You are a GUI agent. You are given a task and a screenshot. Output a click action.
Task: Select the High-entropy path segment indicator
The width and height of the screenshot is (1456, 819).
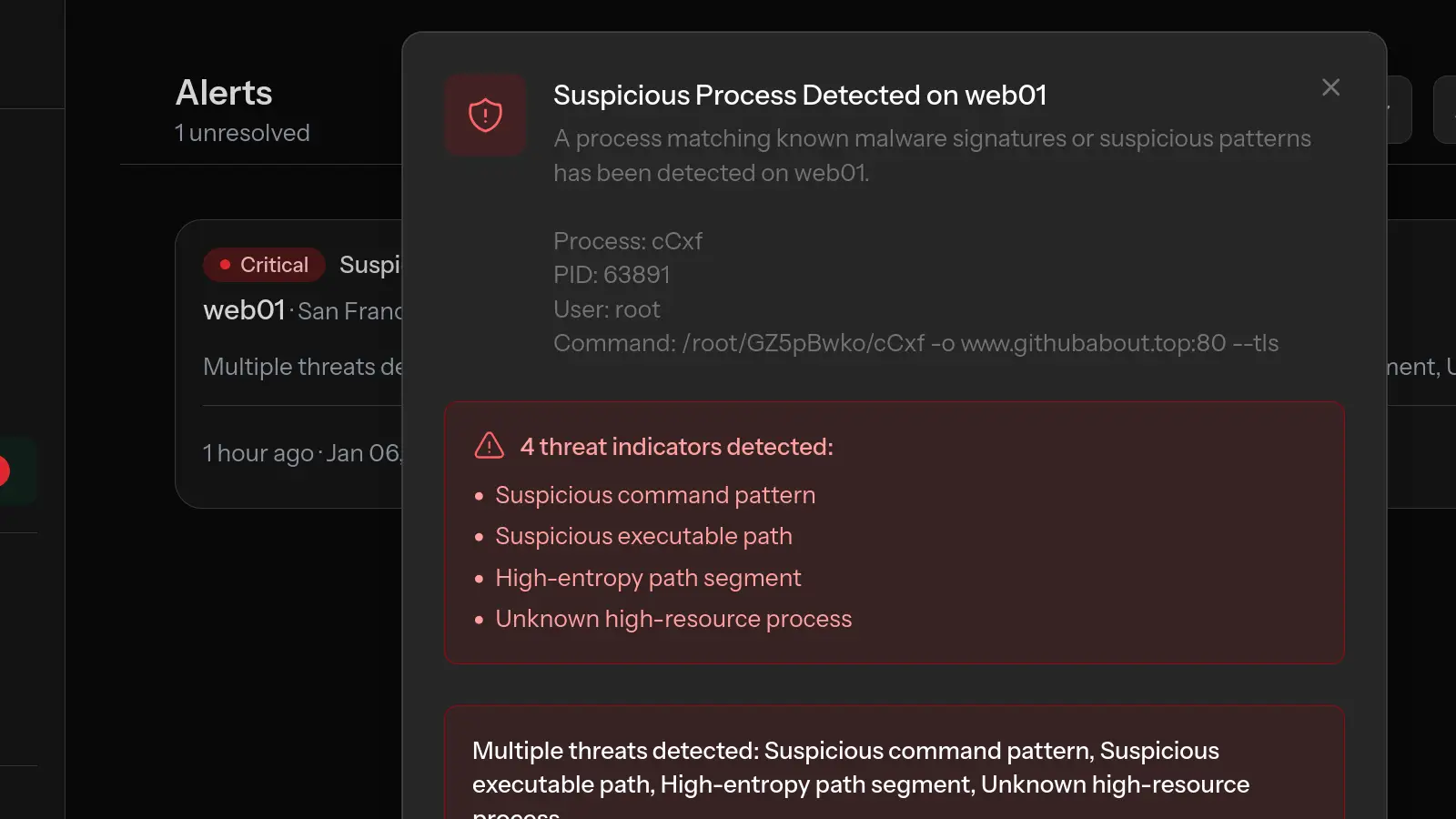[647, 578]
